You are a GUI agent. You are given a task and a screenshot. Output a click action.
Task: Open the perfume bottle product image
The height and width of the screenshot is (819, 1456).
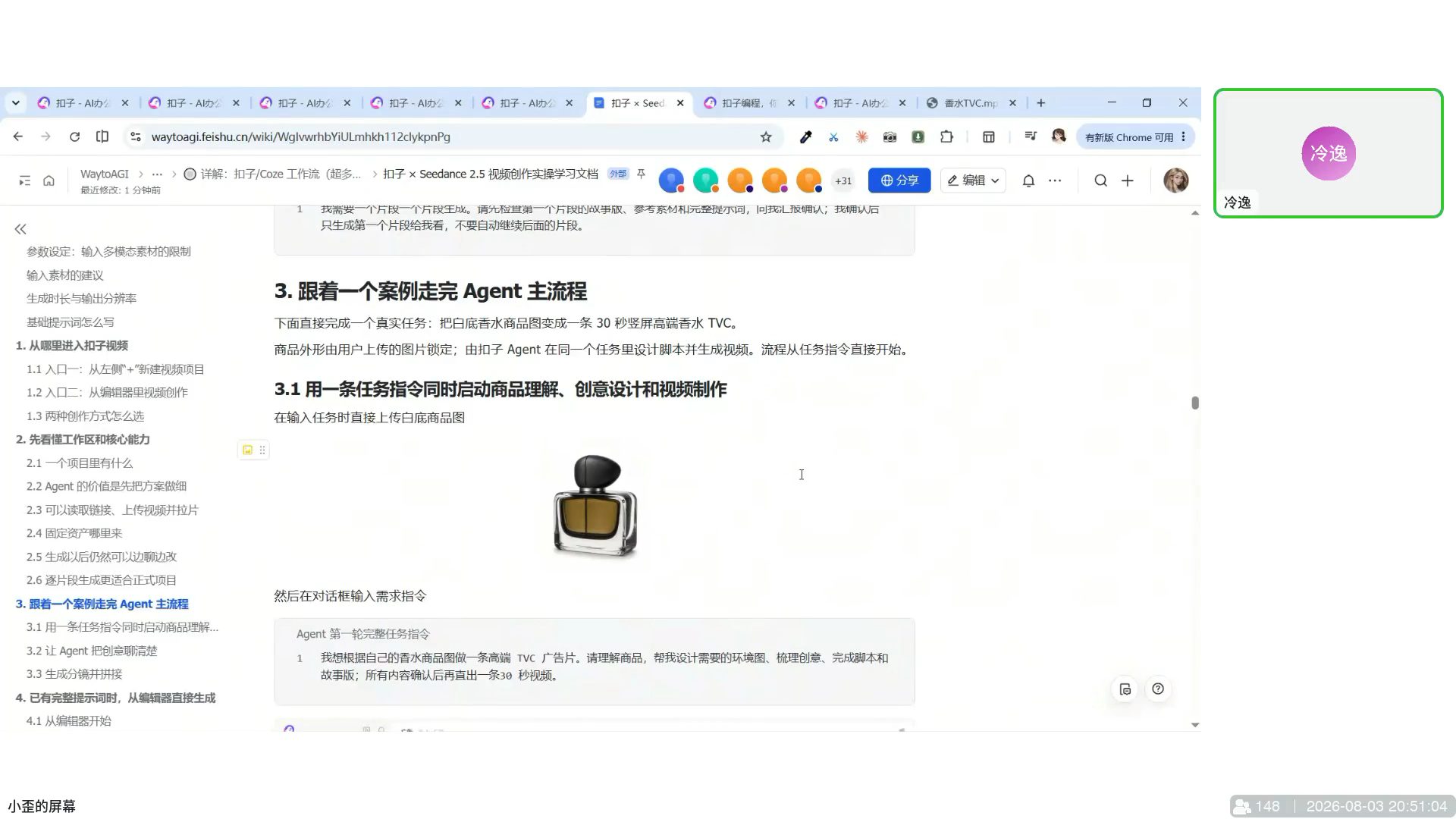pos(595,506)
